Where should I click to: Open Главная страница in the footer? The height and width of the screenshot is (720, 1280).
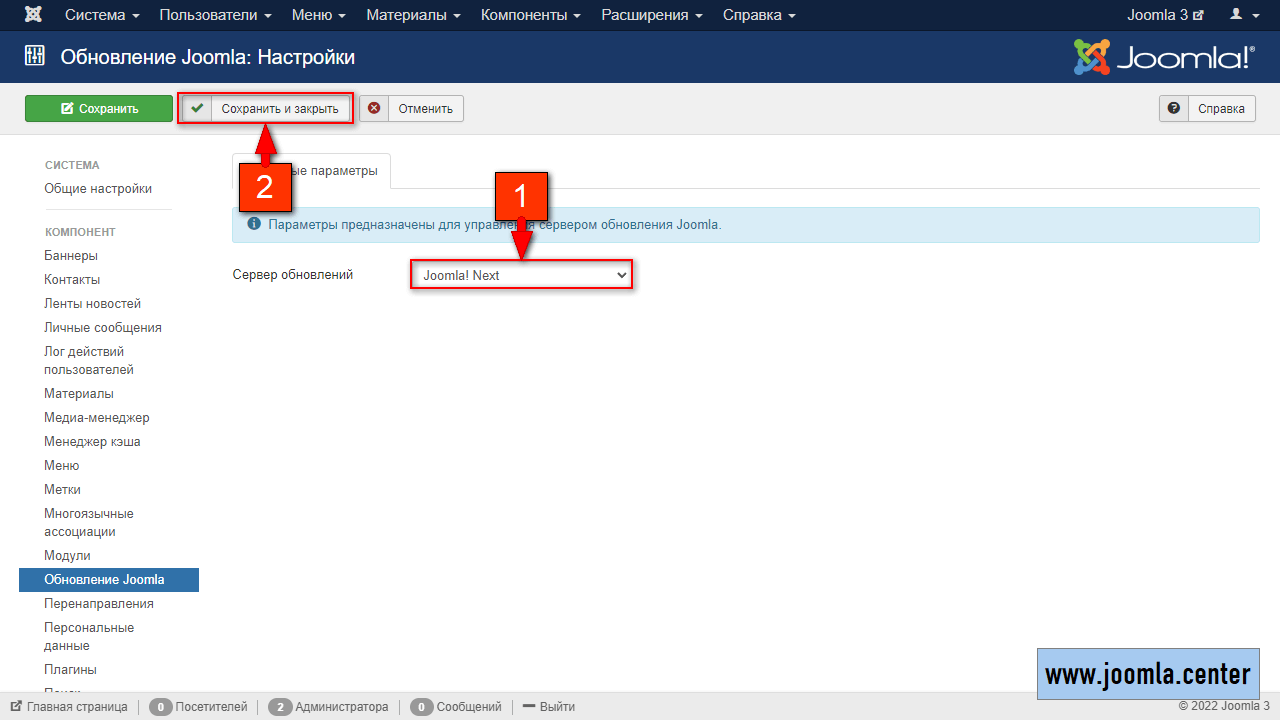point(76,707)
